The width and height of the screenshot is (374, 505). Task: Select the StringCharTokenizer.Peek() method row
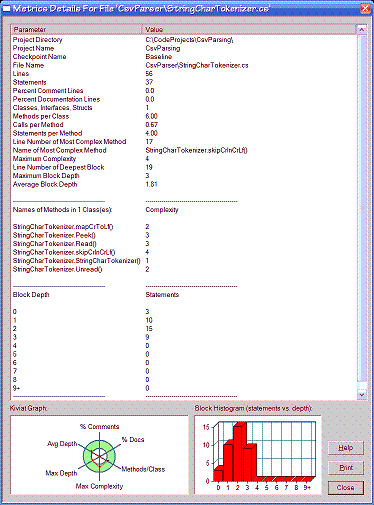[x=184, y=235]
